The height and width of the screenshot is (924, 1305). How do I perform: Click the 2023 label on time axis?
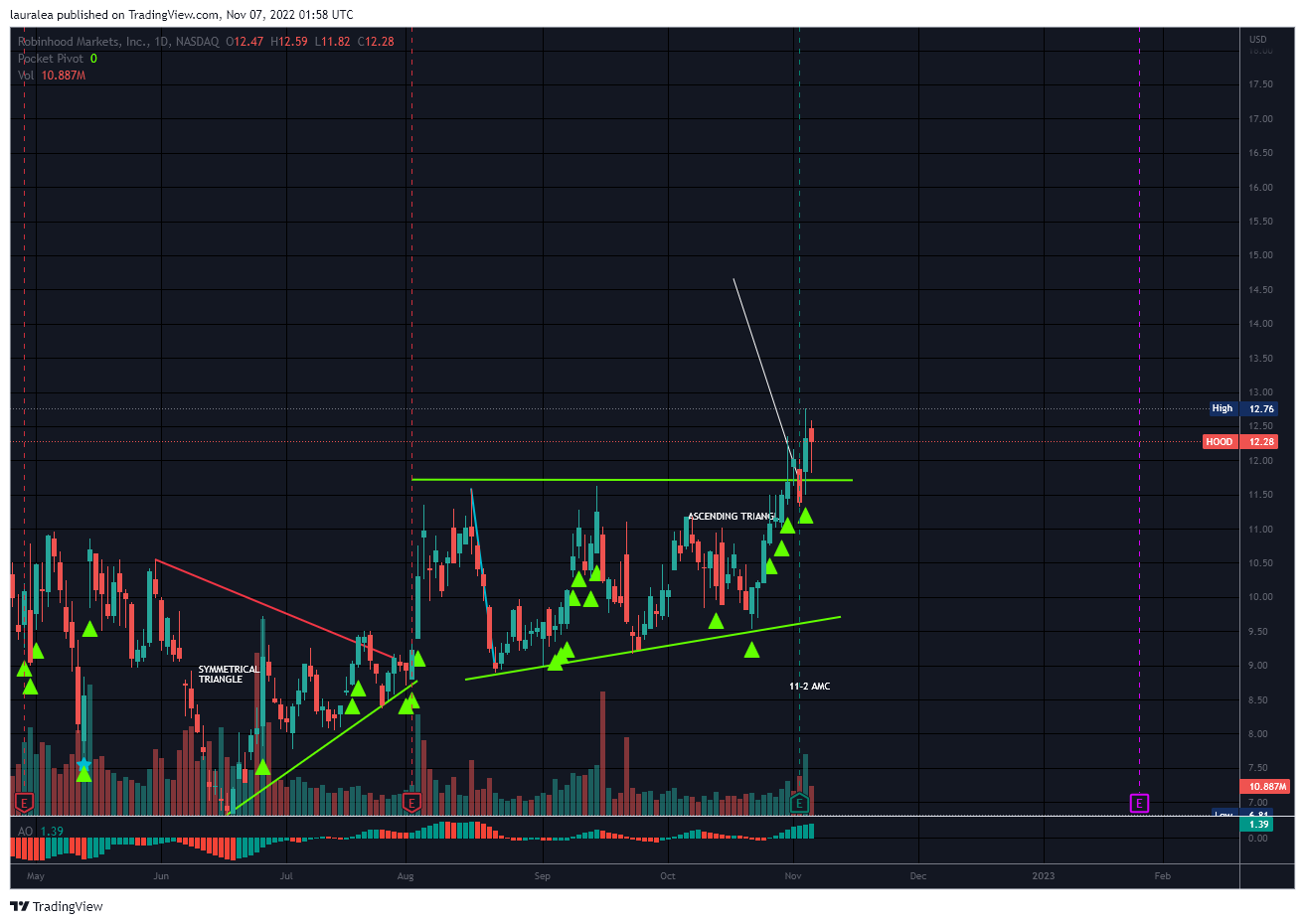(x=1044, y=876)
